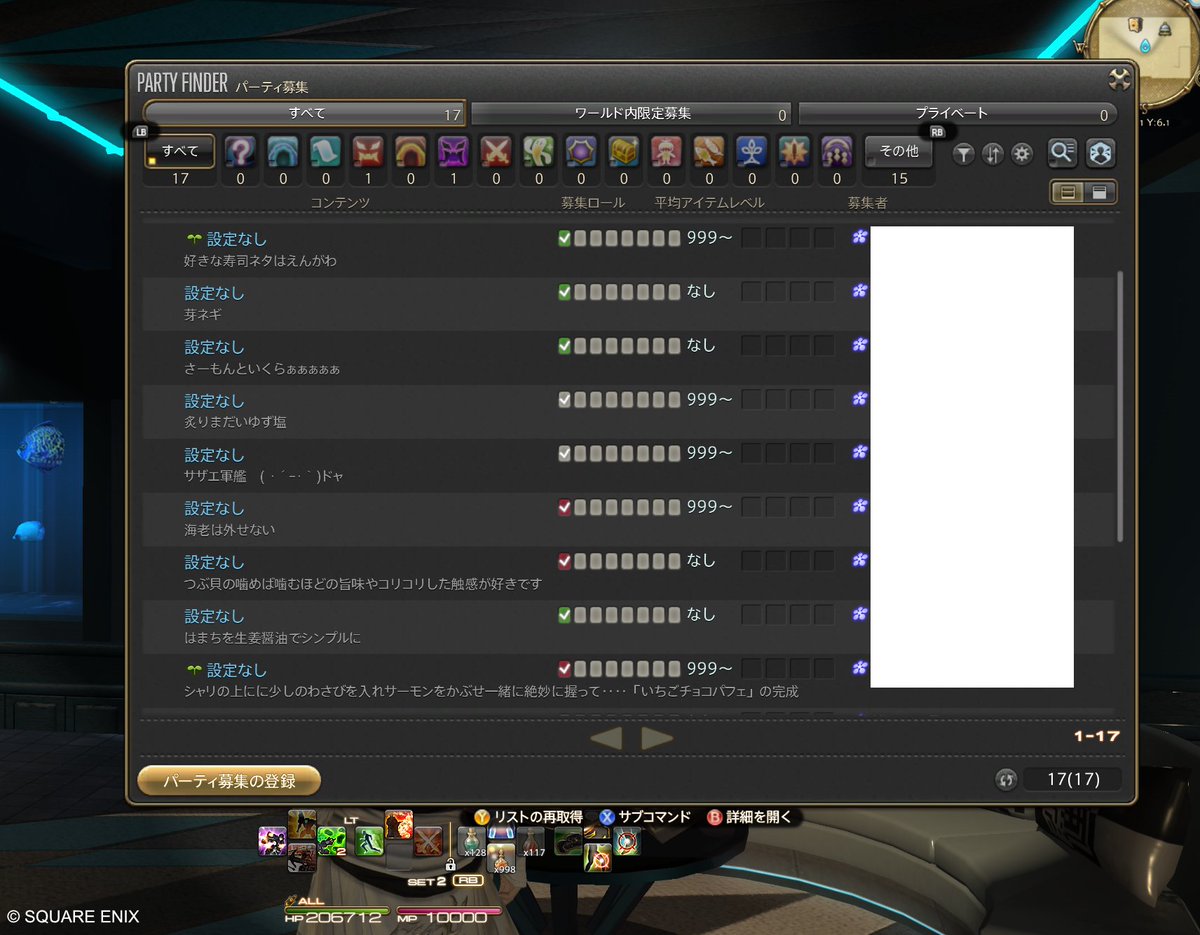The image size is (1200, 935).
Task: Select the High-end Duty purple demon icon
Action: (454, 152)
